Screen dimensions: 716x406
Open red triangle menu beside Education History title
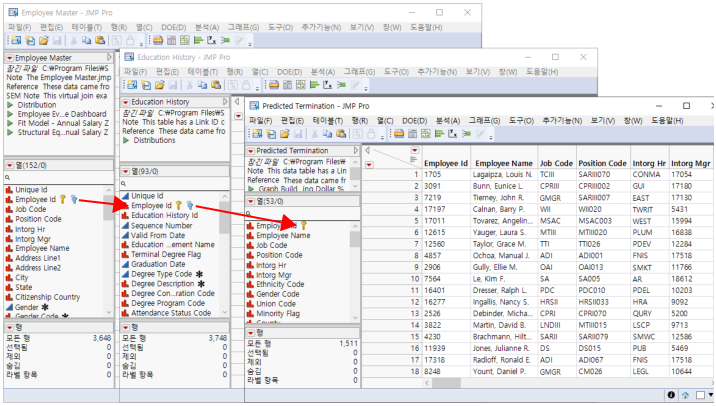tap(126, 102)
